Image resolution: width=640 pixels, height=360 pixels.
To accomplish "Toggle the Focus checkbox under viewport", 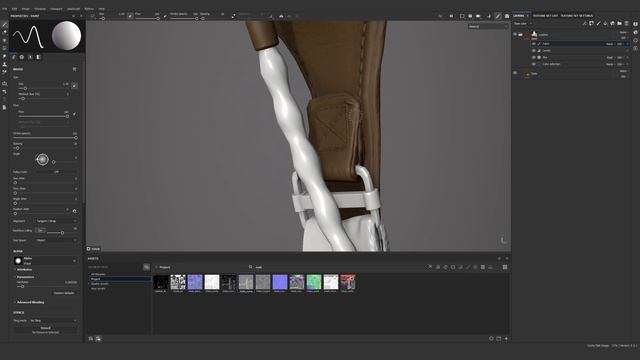I will click(89, 249).
